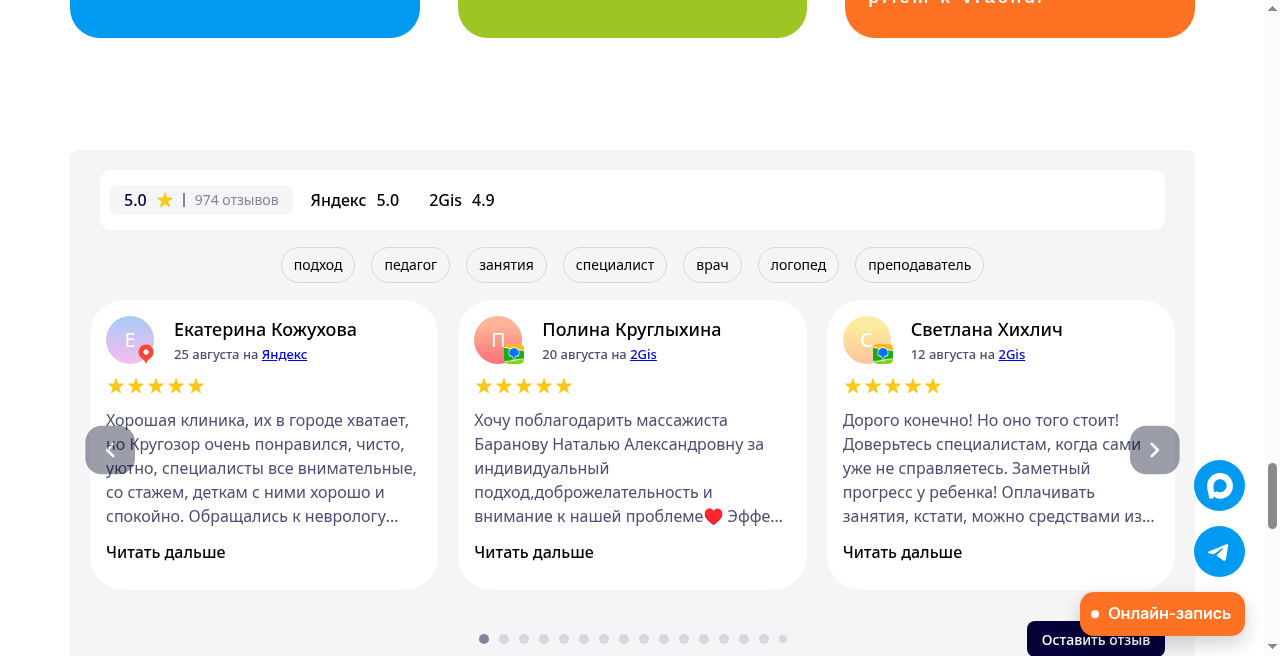This screenshot has width=1280, height=656.
Task: Click the text 974 отзывов
Action: pos(236,200)
